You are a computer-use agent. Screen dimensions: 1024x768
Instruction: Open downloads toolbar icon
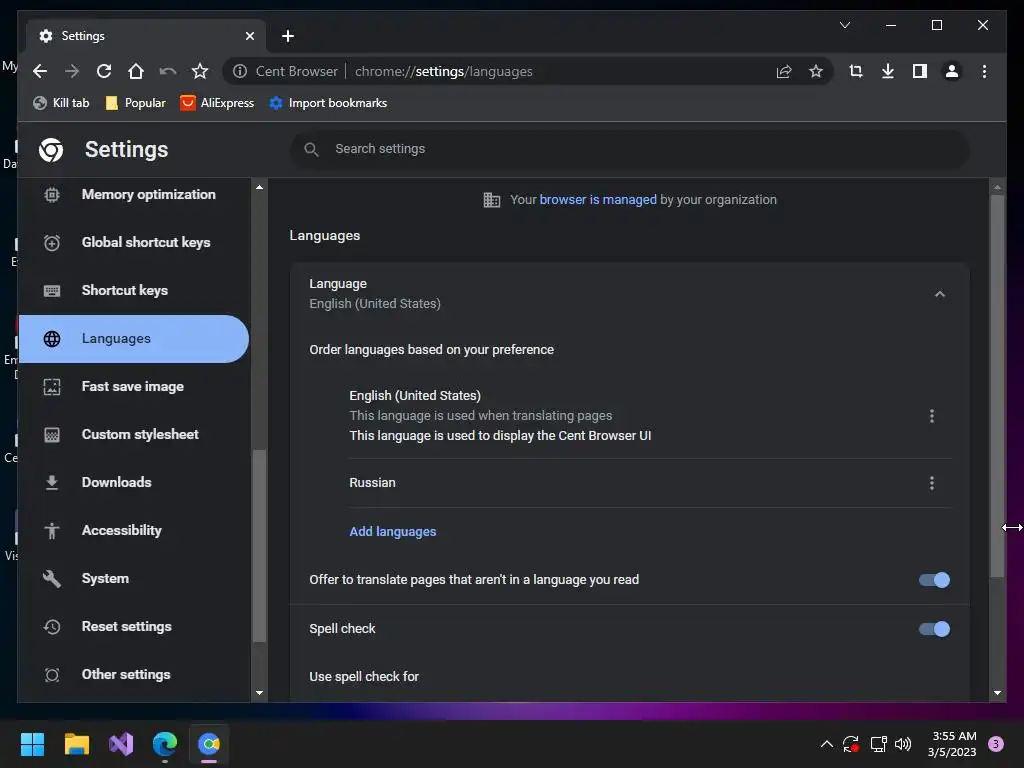[x=888, y=71]
